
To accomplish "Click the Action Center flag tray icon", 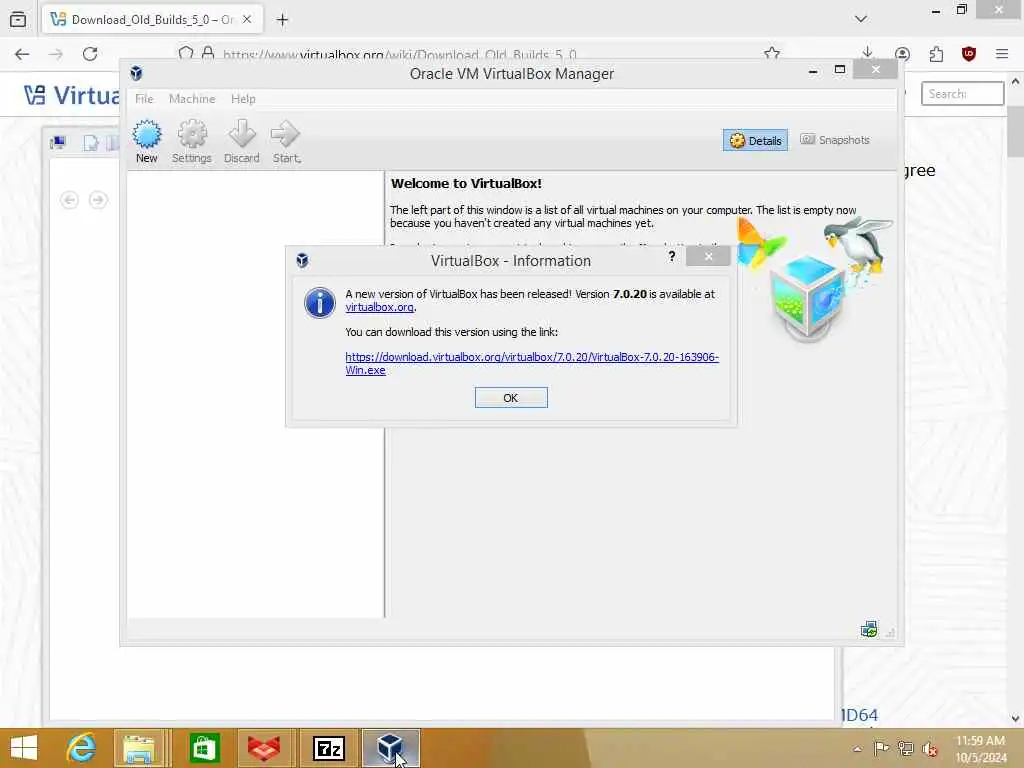I will tap(882, 748).
